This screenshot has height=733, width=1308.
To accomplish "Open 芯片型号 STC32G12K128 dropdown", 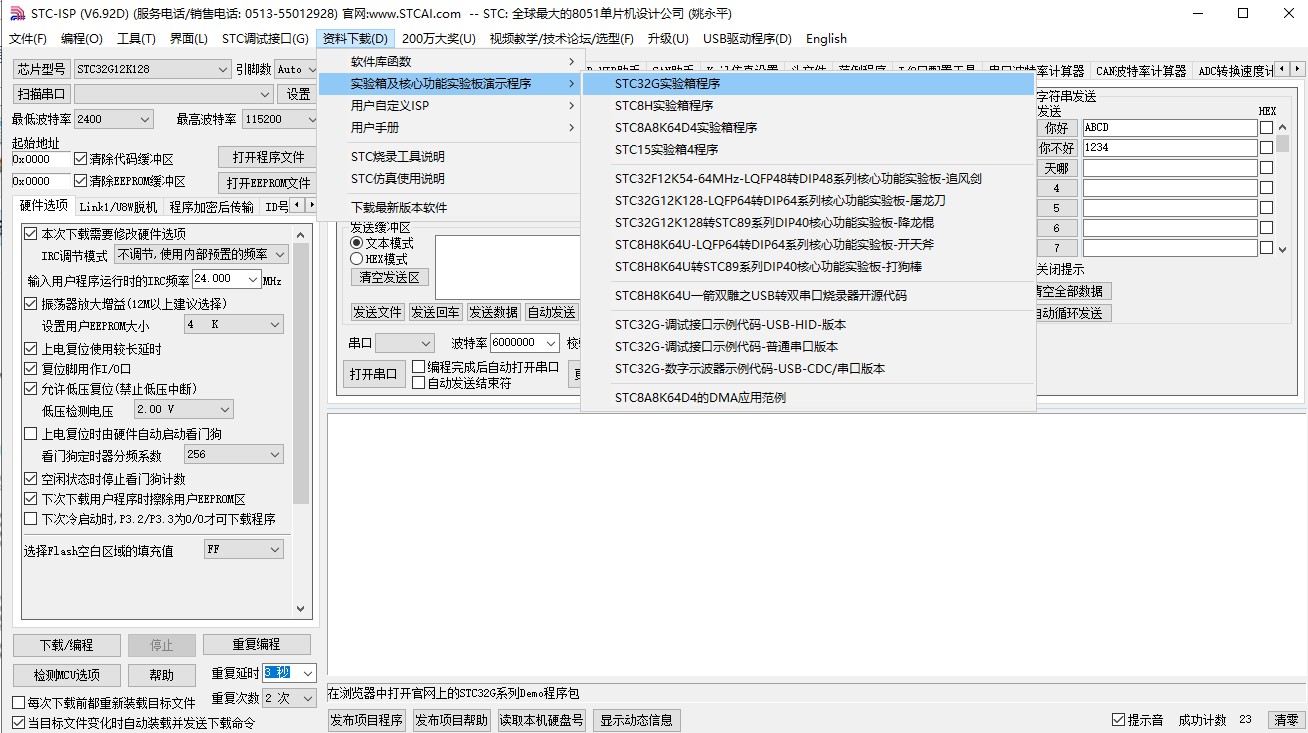I will click(x=152, y=69).
